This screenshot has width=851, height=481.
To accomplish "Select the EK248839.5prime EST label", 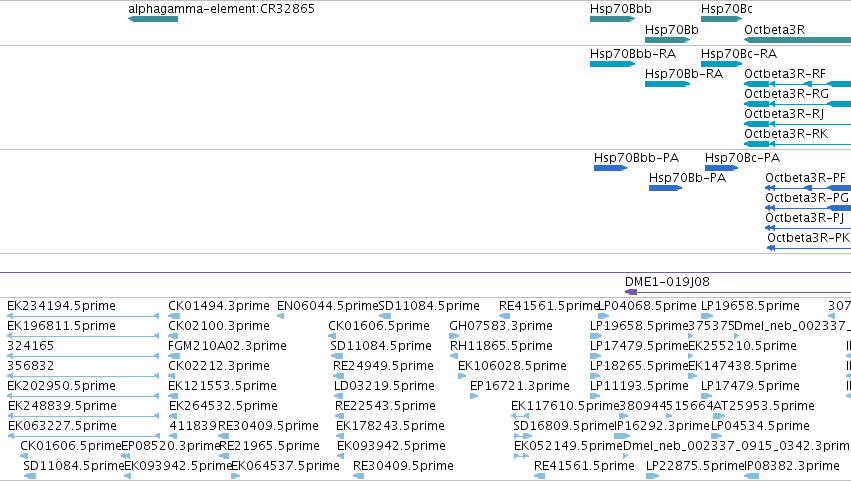I will [62, 406].
